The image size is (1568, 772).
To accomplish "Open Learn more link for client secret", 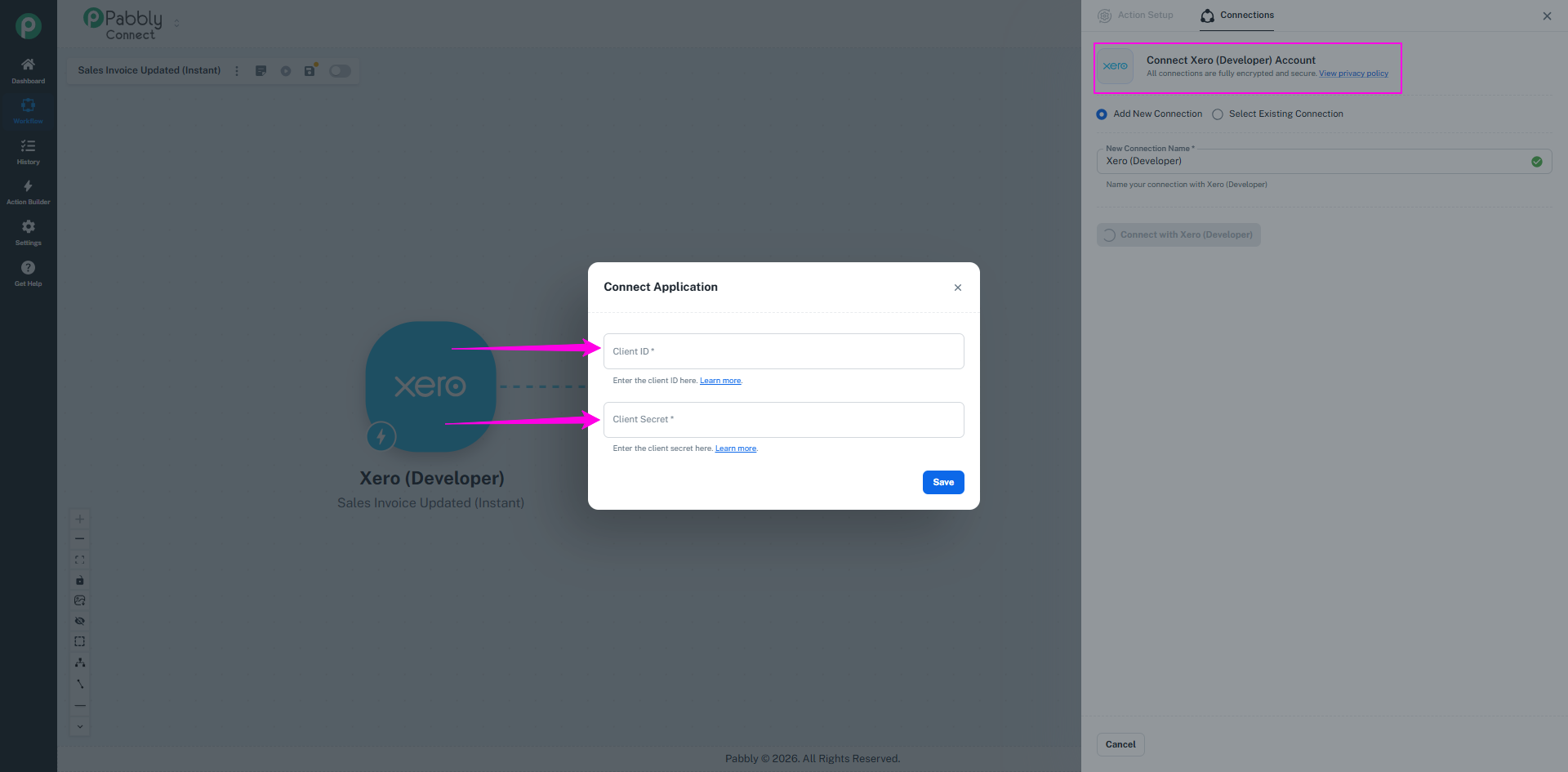I will [736, 448].
